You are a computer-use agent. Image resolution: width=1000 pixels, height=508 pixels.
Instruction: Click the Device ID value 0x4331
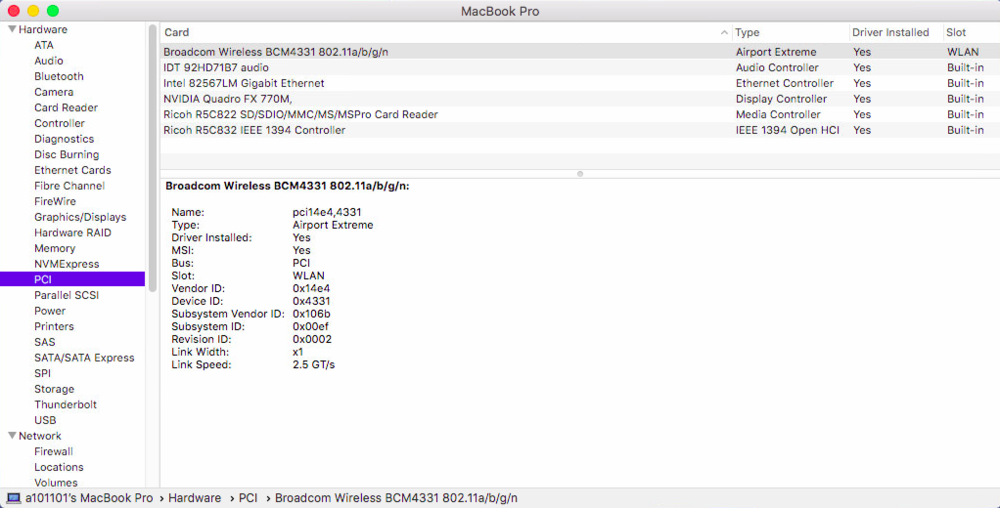(311, 301)
